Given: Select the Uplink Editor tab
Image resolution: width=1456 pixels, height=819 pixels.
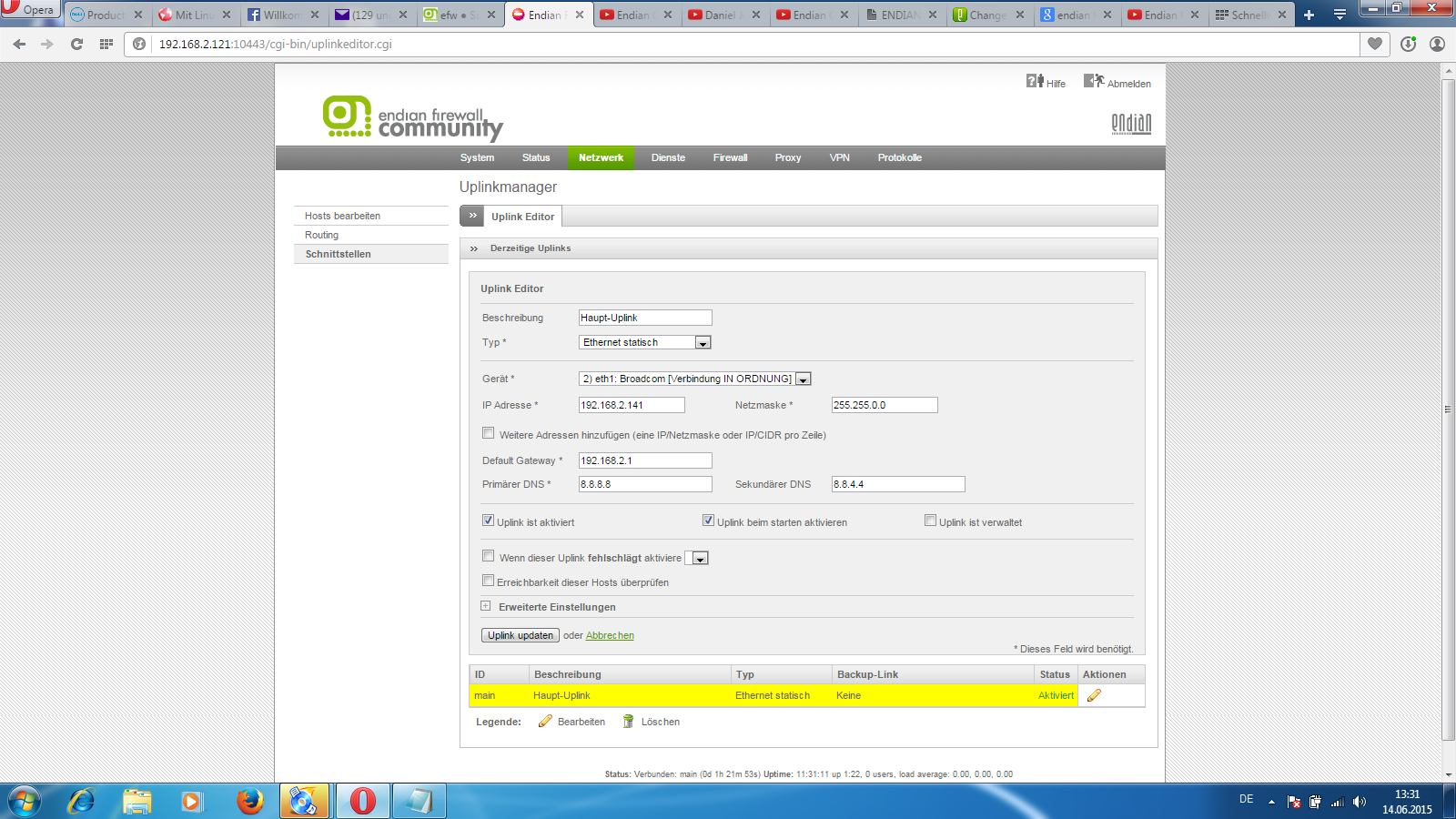Looking at the screenshot, I should [522, 217].
